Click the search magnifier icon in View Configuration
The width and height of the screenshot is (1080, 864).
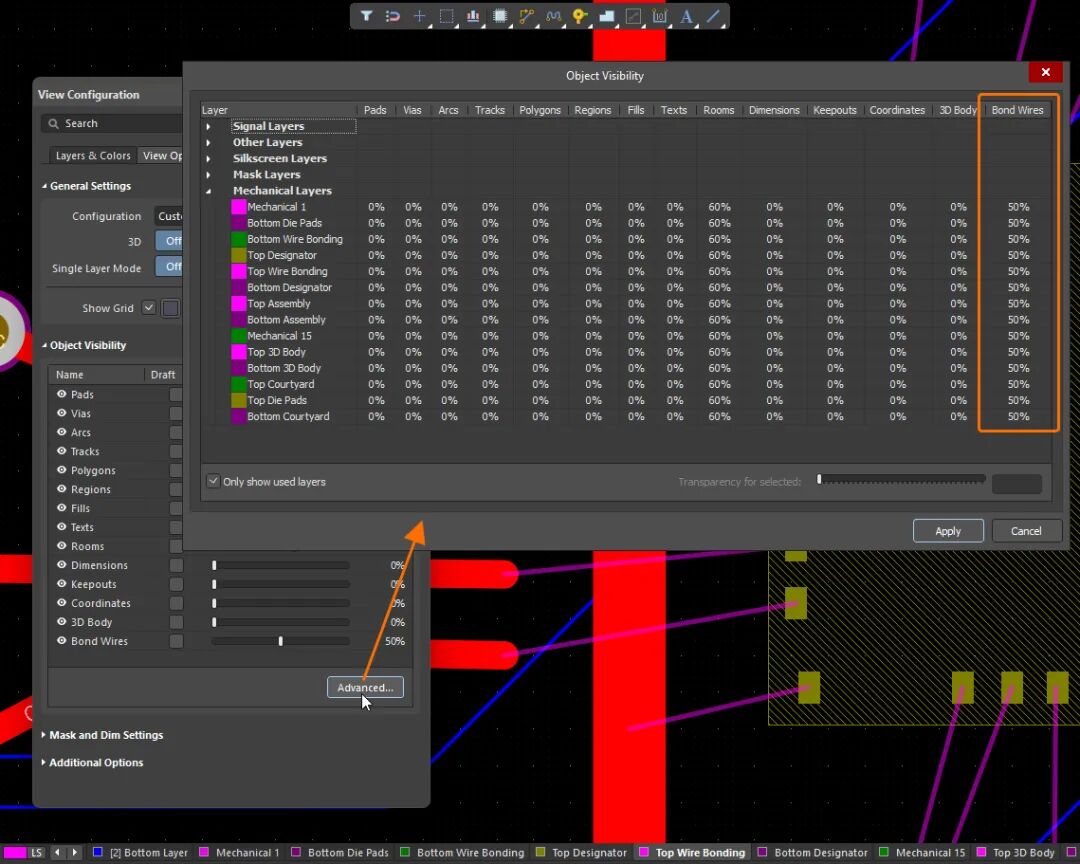[x=53, y=123]
